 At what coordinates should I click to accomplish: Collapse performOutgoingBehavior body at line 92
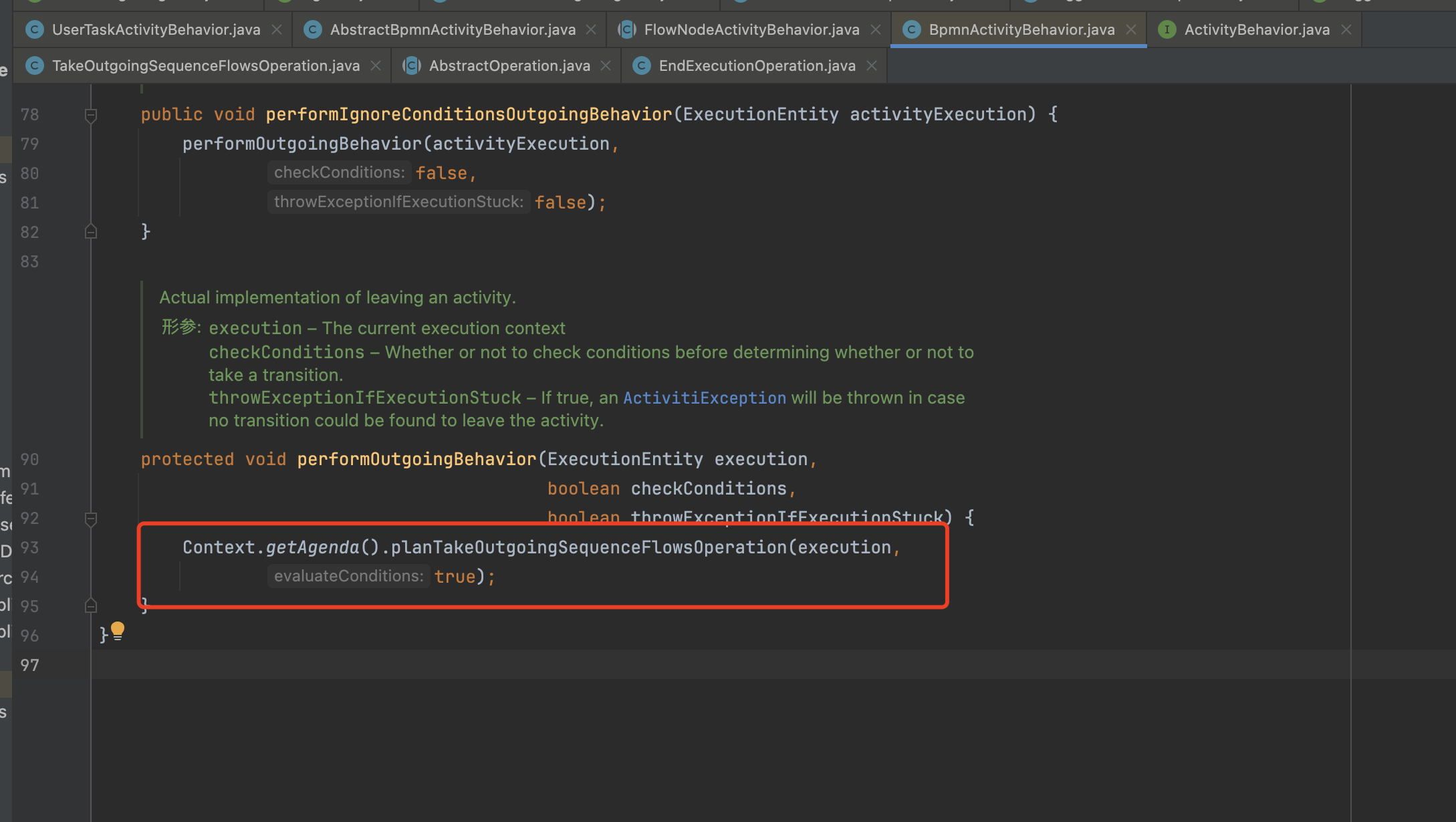(x=91, y=519)
